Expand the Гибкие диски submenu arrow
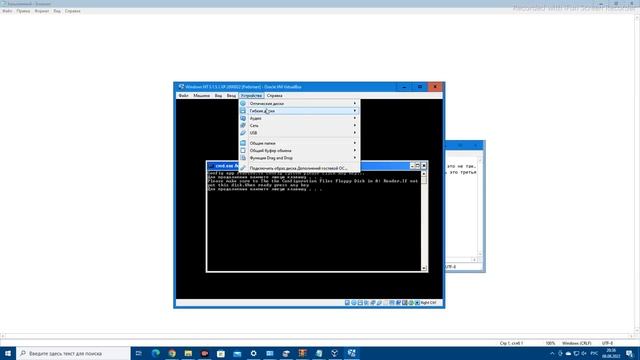 click(355, 111)
